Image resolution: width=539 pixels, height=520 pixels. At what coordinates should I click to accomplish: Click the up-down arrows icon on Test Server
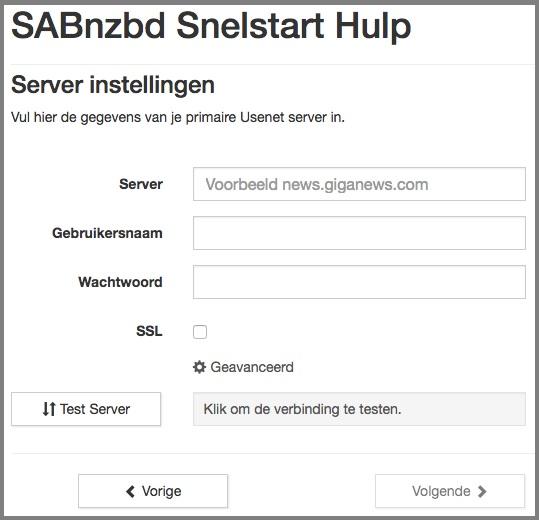[x=49, y=409]
